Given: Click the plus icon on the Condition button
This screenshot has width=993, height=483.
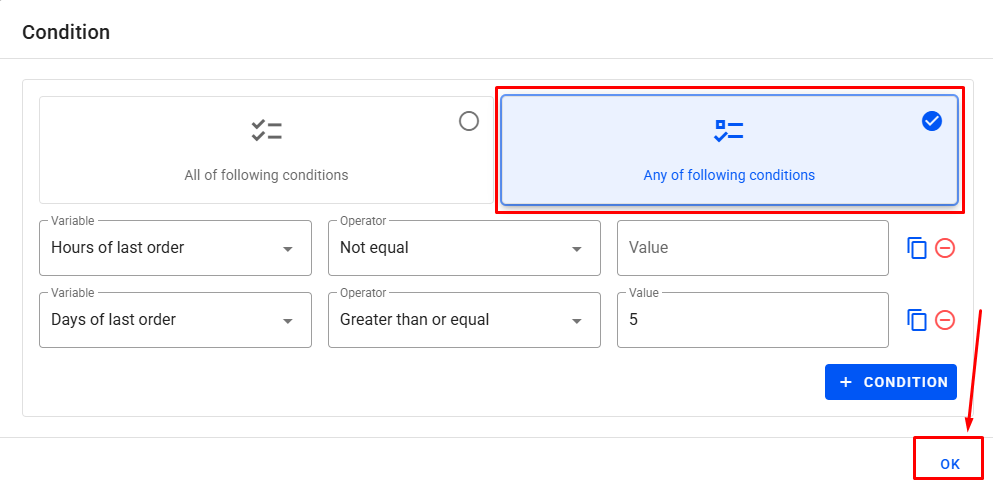Looking at the screenshot, I should pos(847,382).
